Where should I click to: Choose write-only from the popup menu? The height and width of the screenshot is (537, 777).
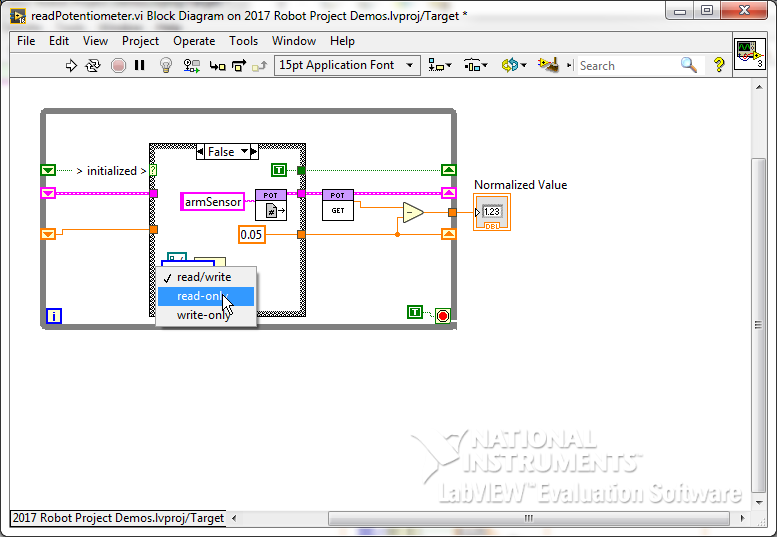click(x=204, y=315)
